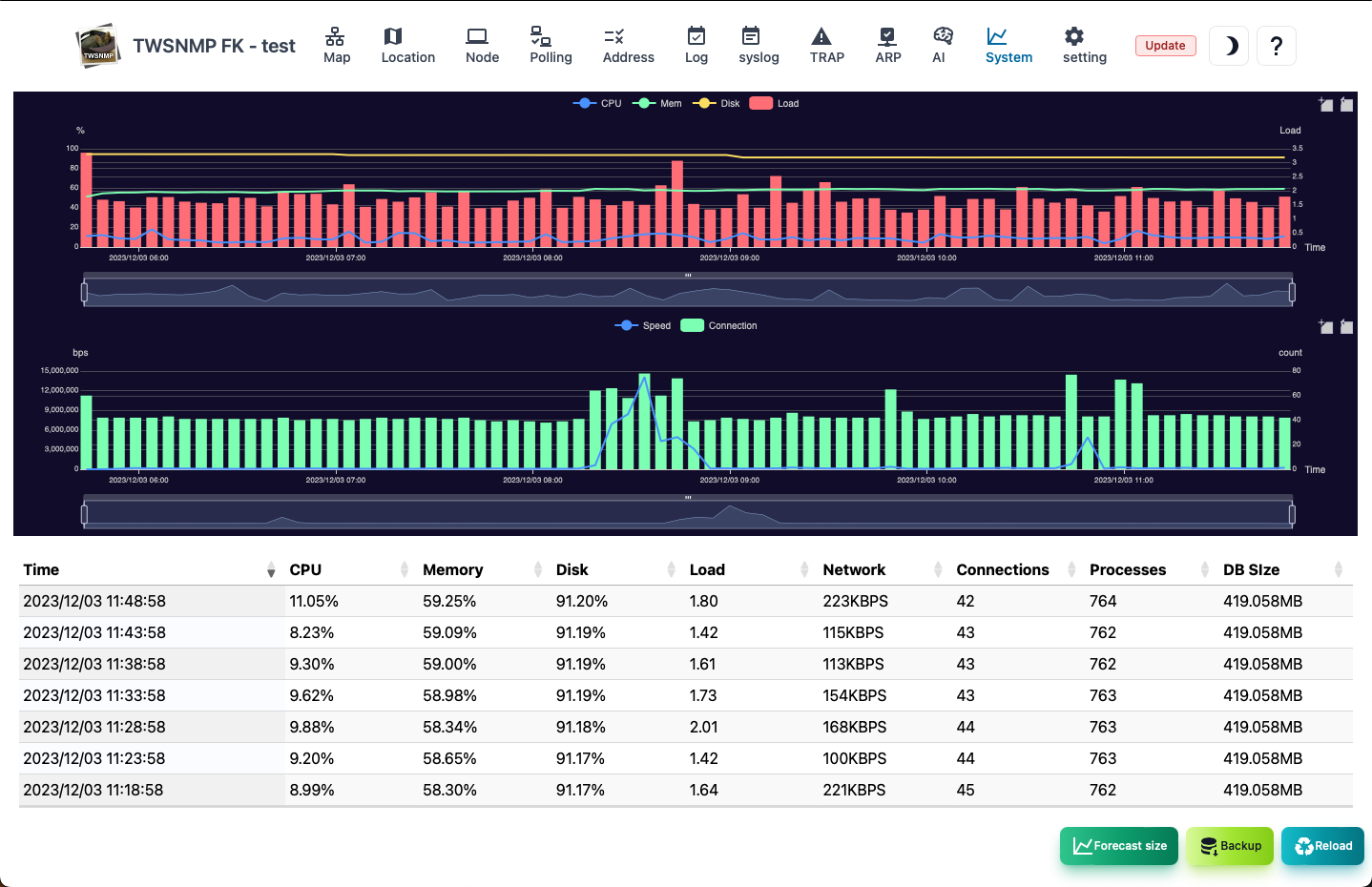Go to the Polling page icon

(x=540, y=36)
